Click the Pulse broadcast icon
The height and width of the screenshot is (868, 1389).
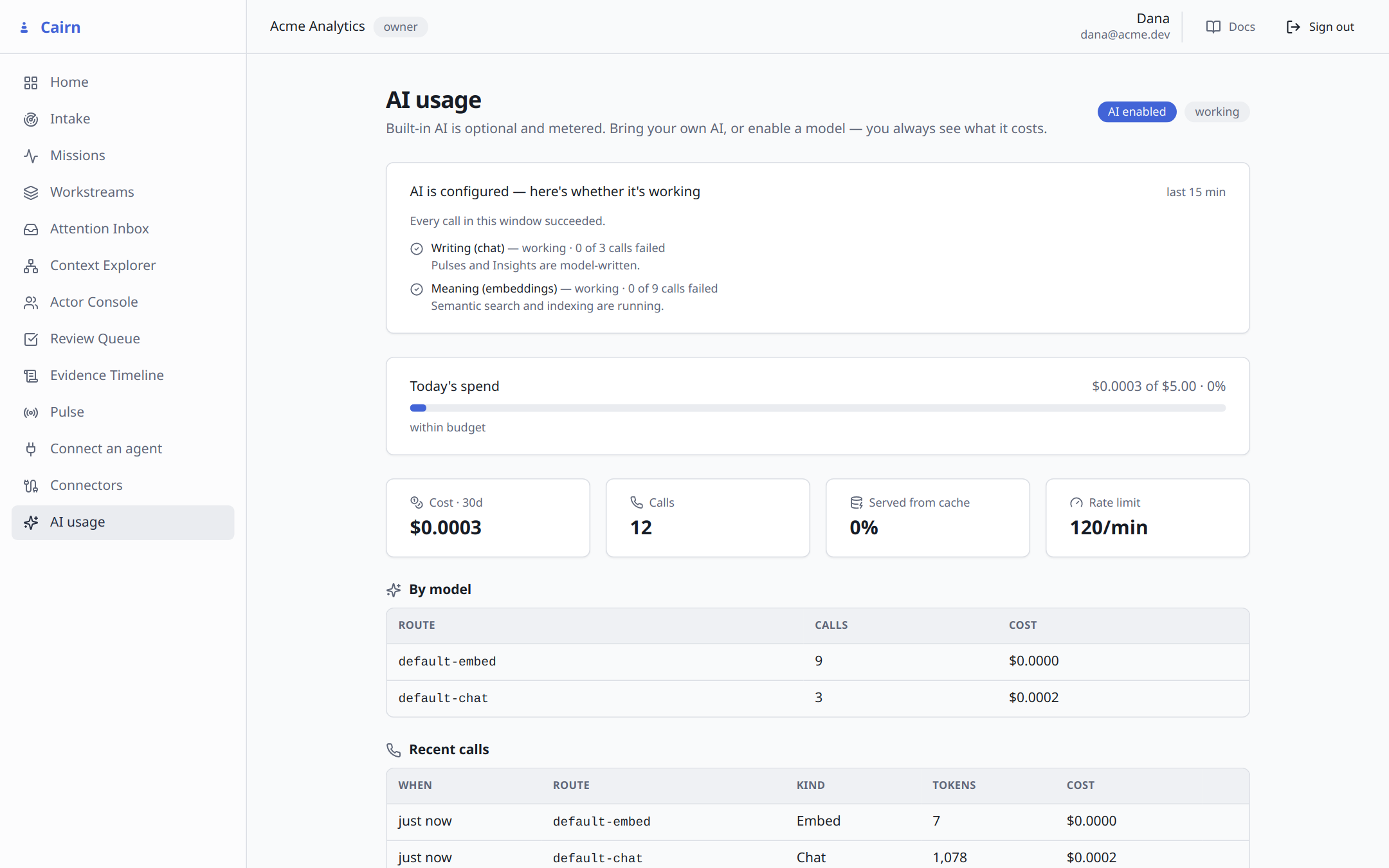[31, 413]
